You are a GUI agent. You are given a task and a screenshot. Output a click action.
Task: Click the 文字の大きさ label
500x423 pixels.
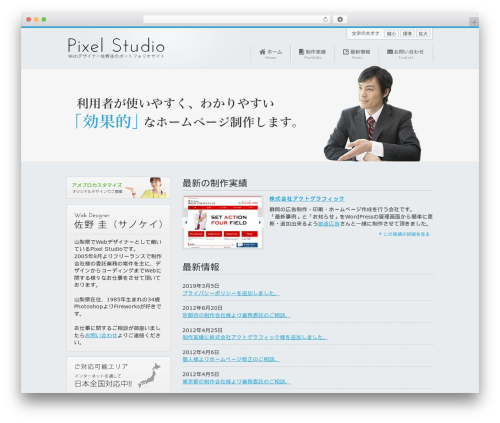[365, 33]
